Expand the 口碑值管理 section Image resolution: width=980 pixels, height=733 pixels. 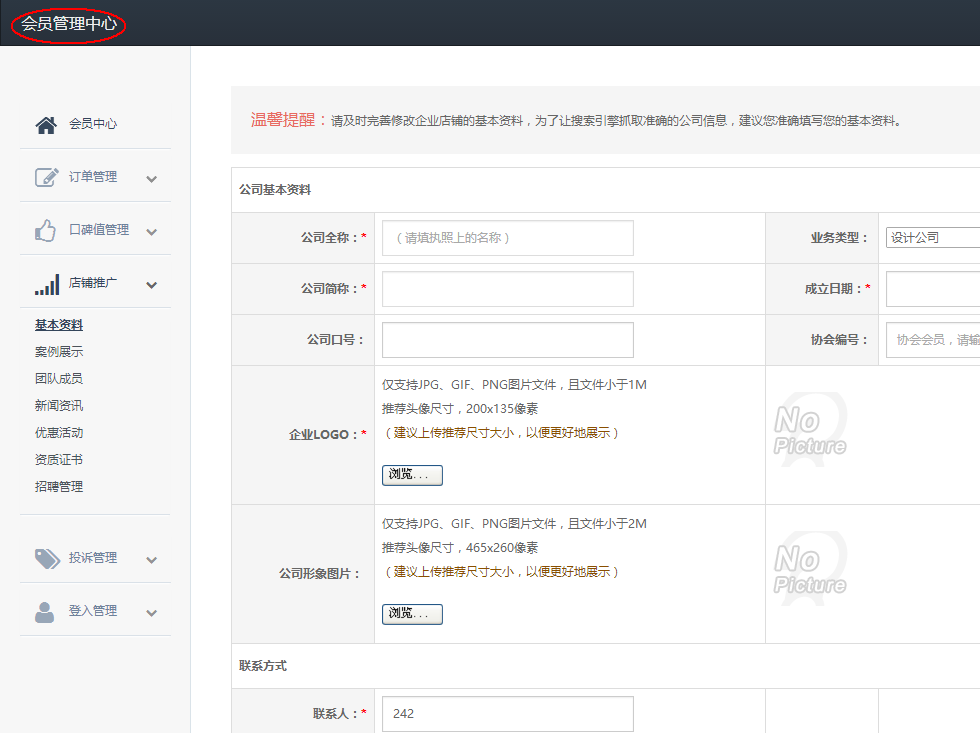[152, 231]
